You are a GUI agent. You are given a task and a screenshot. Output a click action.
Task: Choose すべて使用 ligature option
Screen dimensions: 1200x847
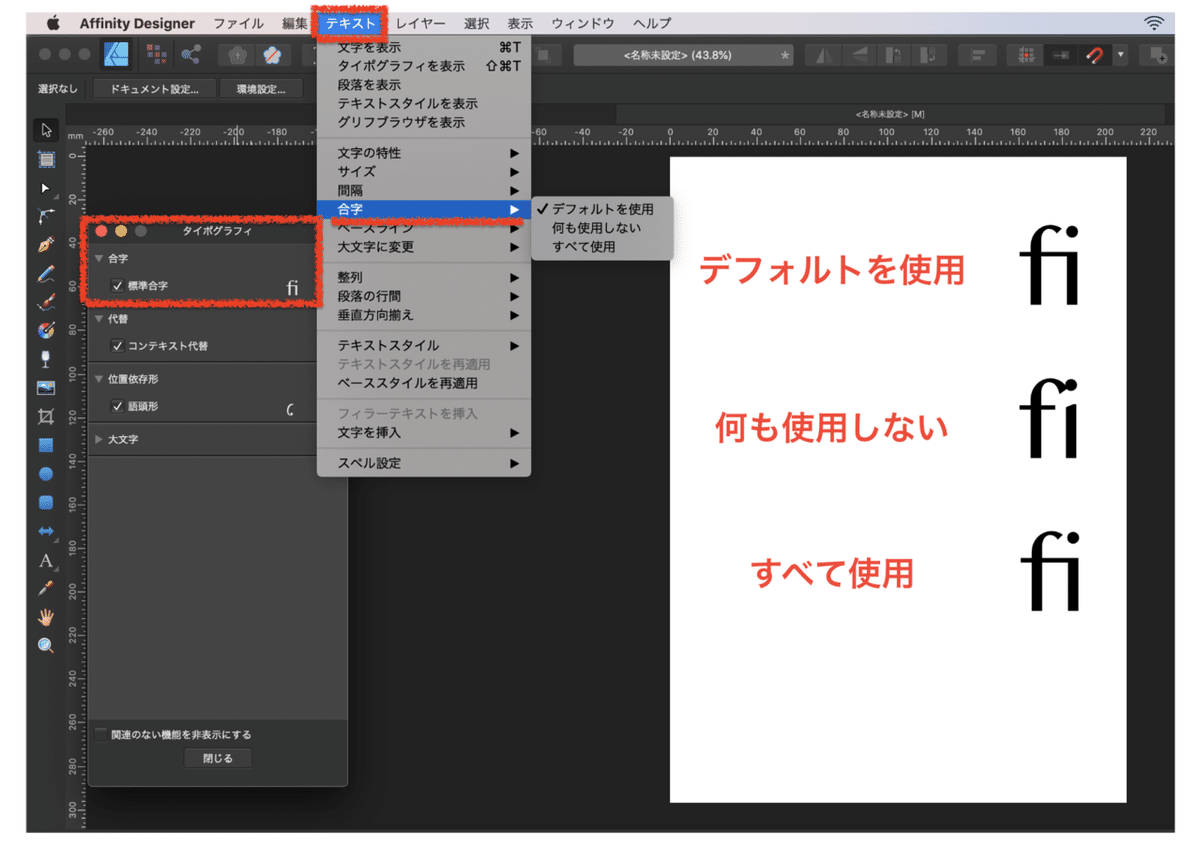click(x=602, y=247)
